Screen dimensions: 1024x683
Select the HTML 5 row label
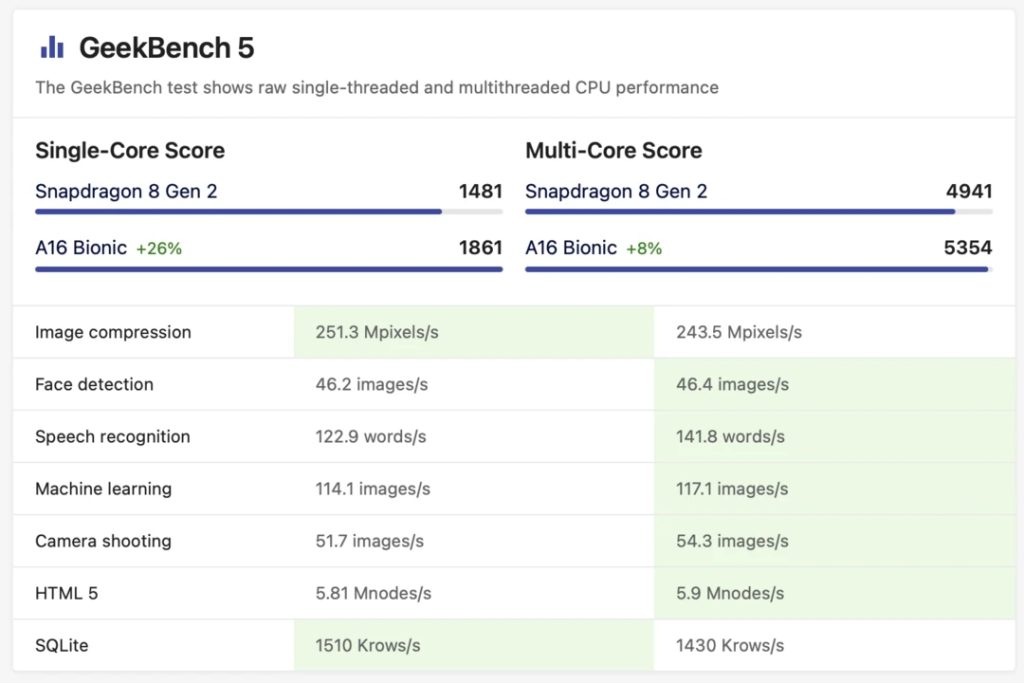click(x=66, y=593)
